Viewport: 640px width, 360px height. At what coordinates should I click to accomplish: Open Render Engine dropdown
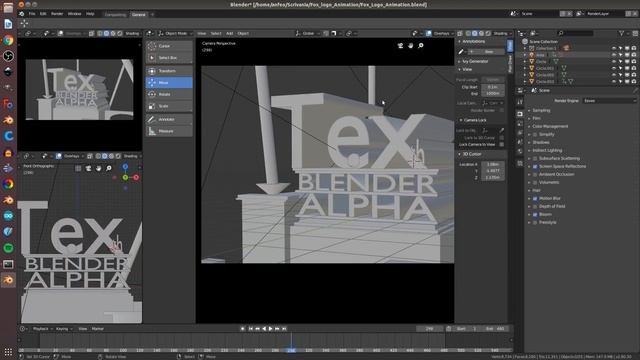tap(609, 100)
